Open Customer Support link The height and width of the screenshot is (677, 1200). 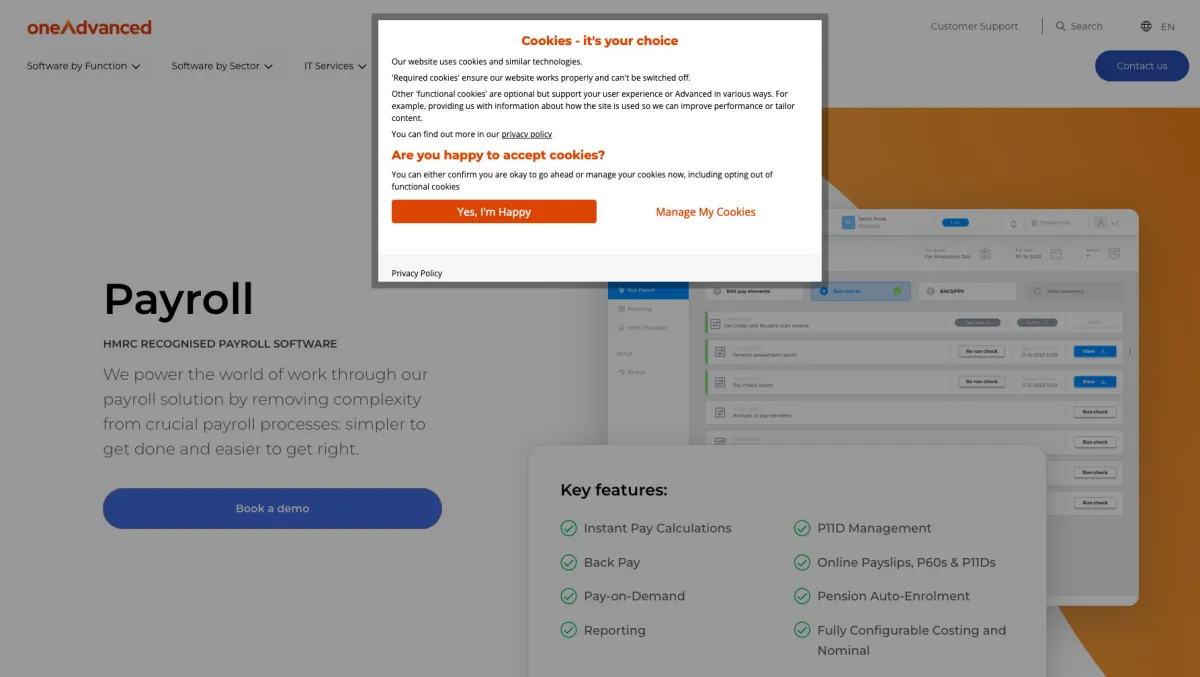974,27
